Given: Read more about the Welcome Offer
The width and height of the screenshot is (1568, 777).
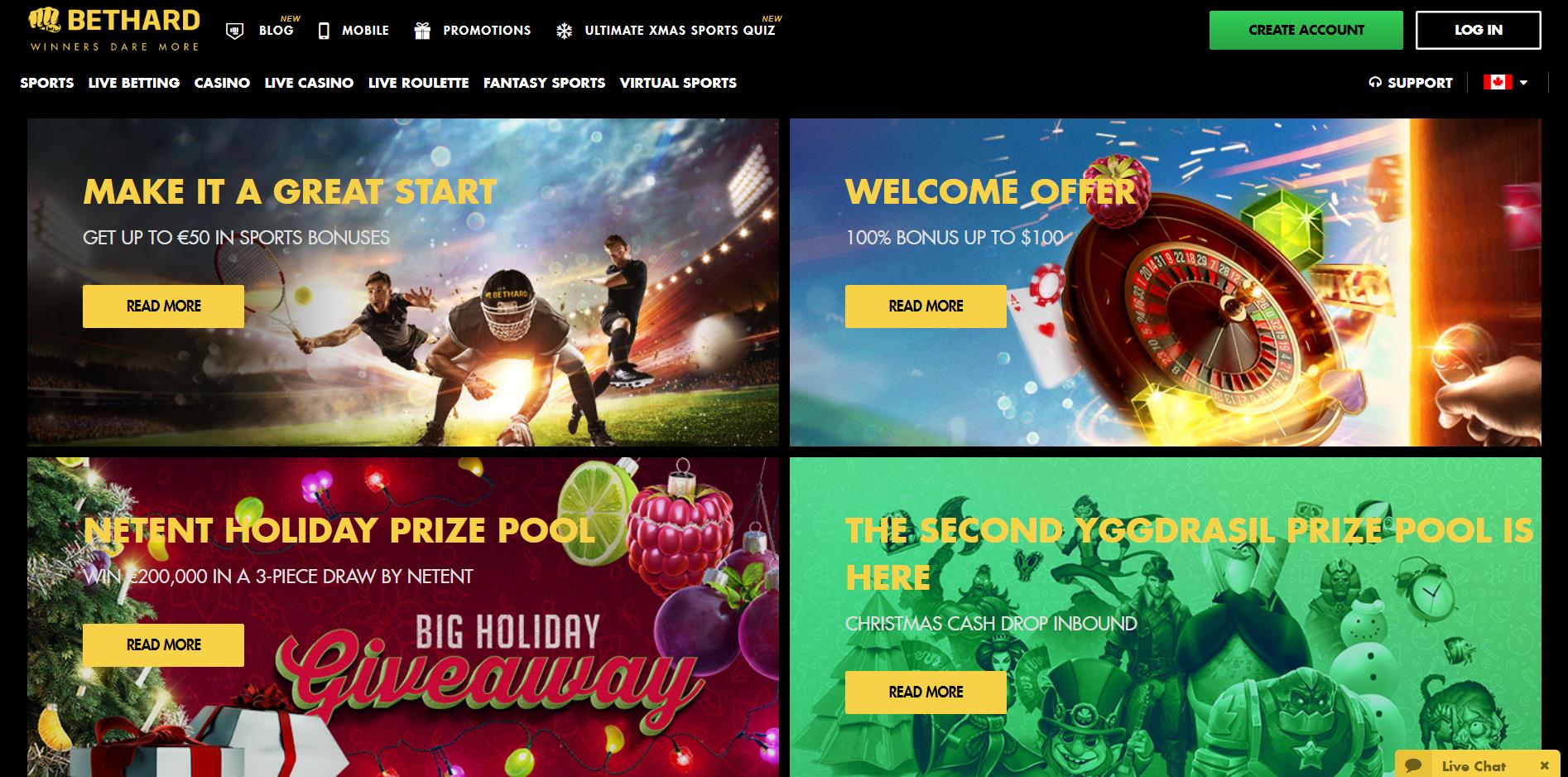Looking at the screenshot, I should coord(926,306).
